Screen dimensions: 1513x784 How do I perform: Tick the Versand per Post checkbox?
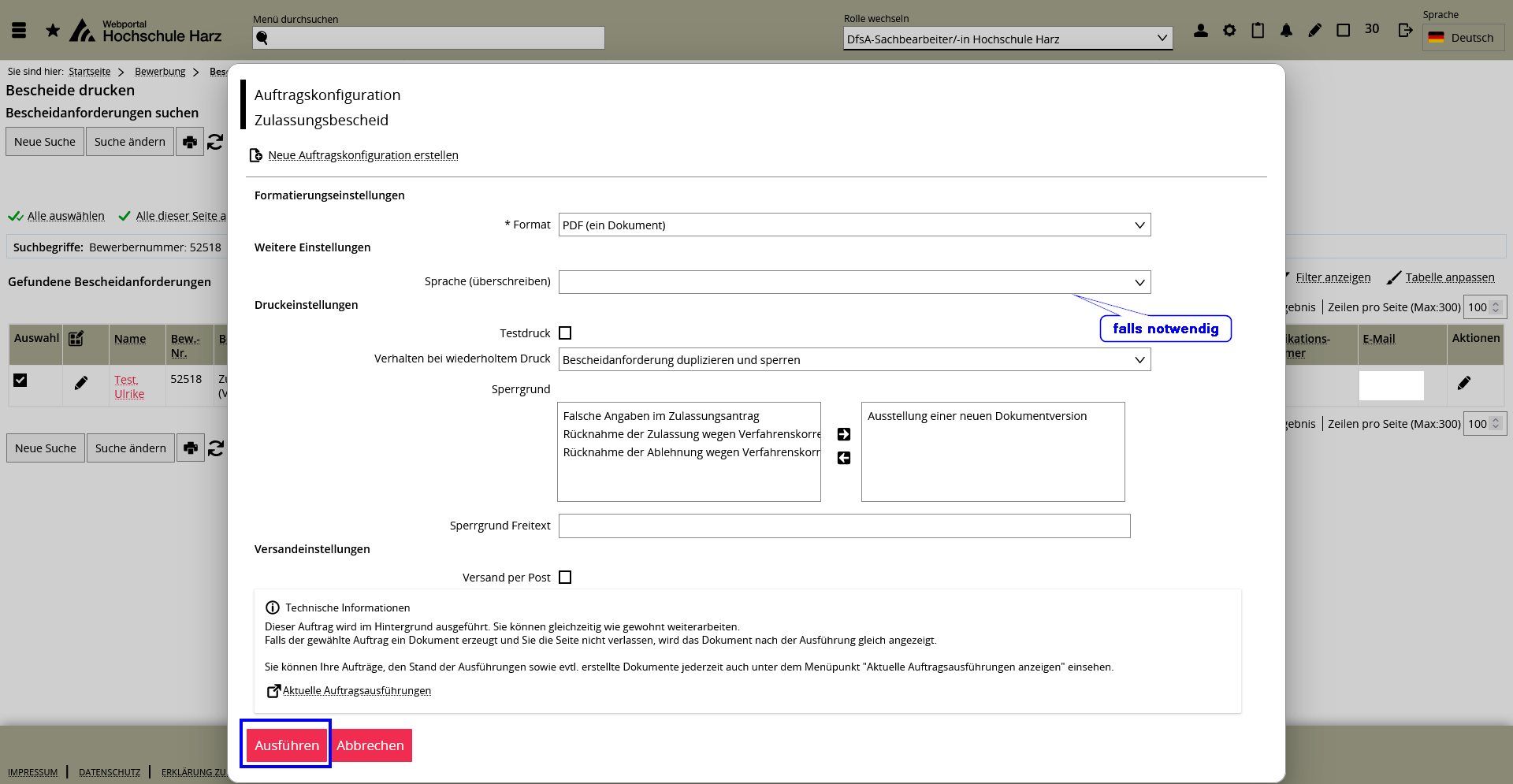tap(565, 578)
